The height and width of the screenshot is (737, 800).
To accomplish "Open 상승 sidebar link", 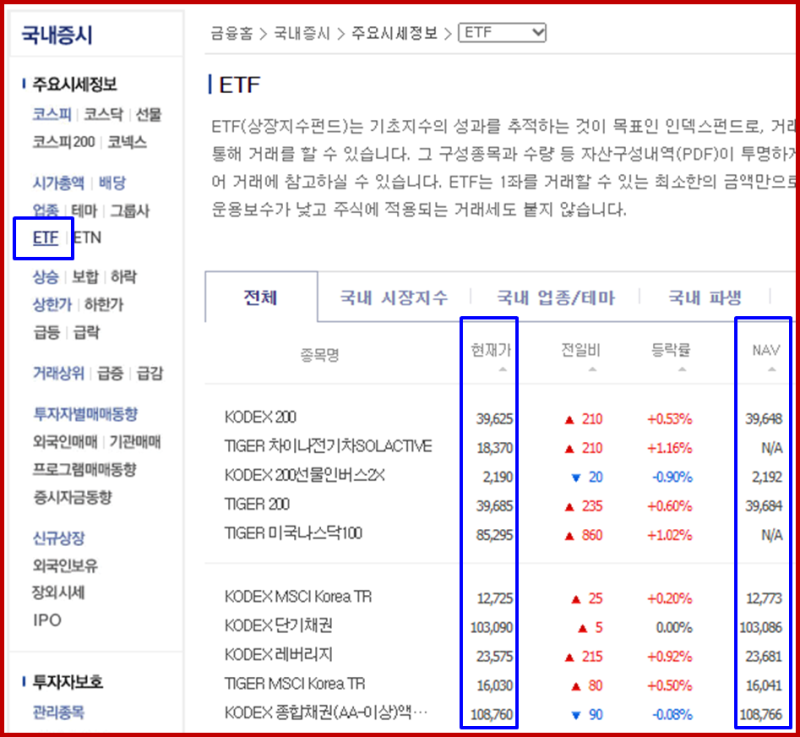I will click(45, 277).
